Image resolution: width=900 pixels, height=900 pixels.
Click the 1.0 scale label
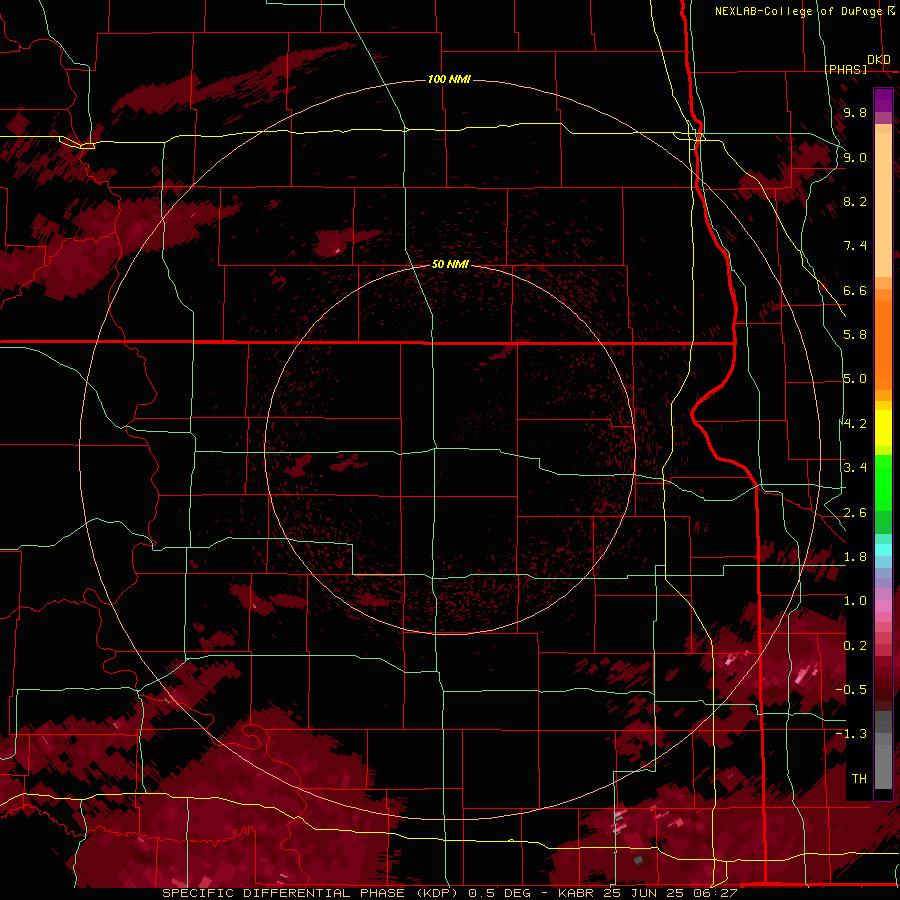[855, 601]
